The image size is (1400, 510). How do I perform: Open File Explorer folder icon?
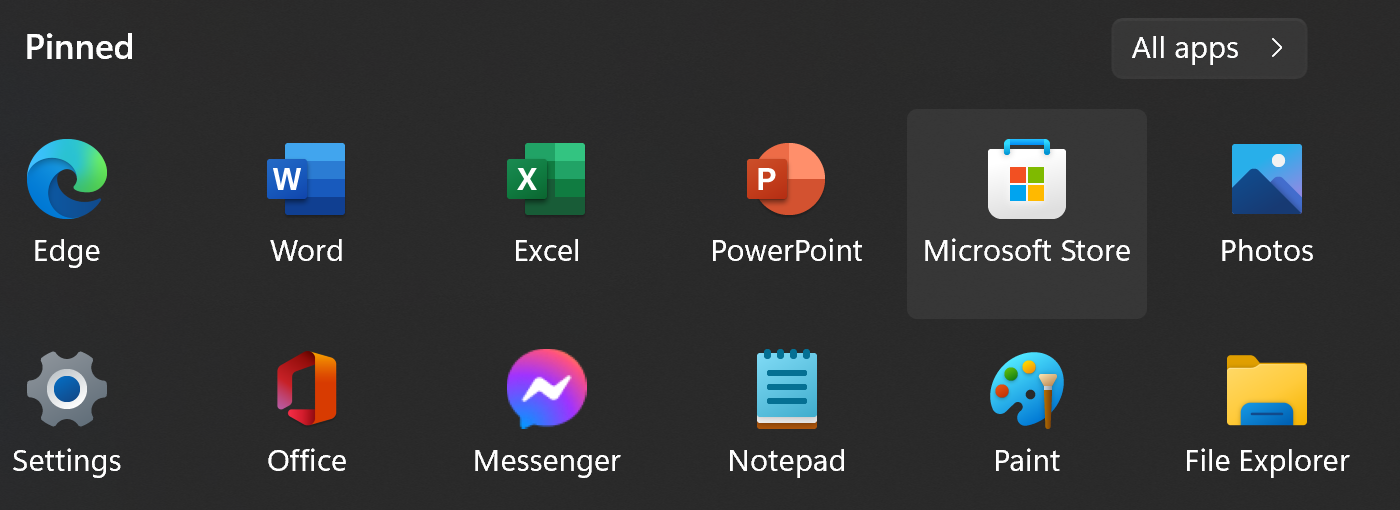pos(1267,390)
